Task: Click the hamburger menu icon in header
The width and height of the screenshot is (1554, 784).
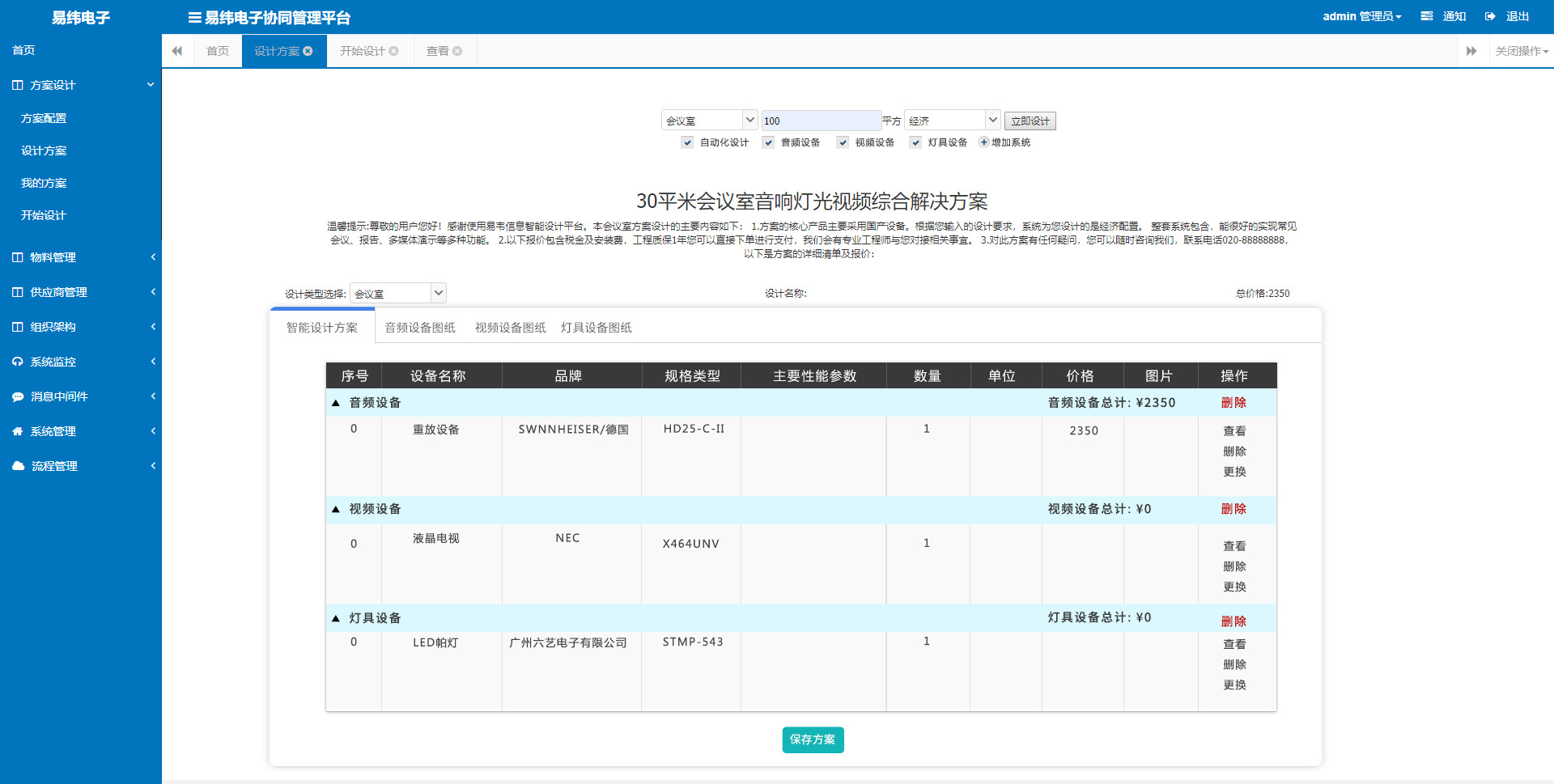Action: pos(194,17)
